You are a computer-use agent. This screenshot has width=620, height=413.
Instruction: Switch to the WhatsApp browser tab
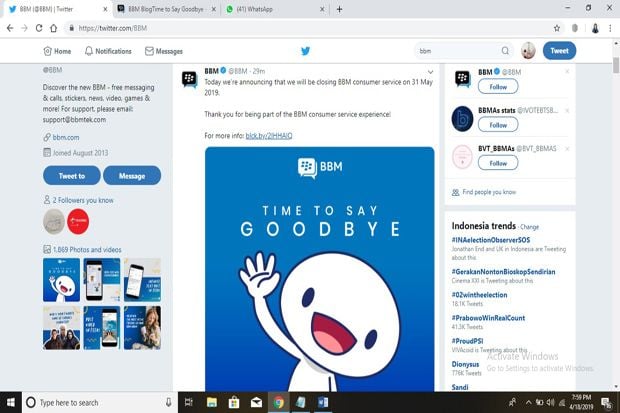273,9
